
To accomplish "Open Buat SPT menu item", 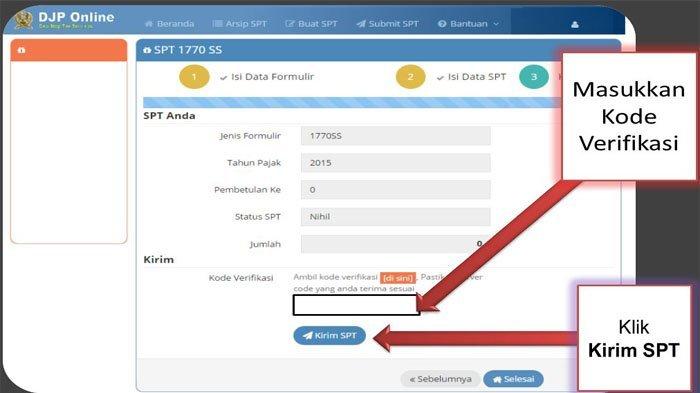I will point(312,24).
